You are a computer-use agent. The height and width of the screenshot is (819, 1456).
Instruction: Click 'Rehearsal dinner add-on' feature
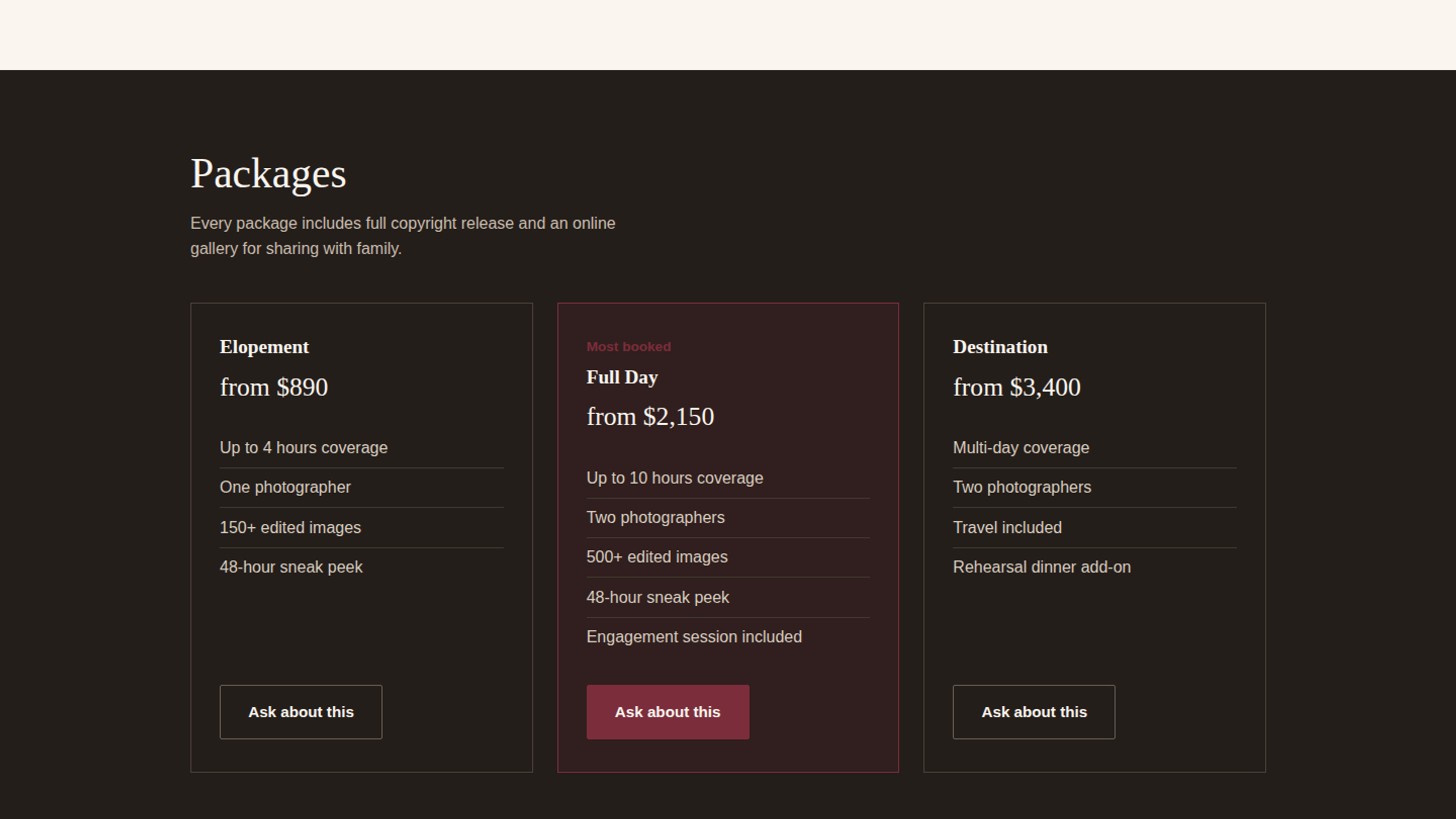coord(1094,567)
